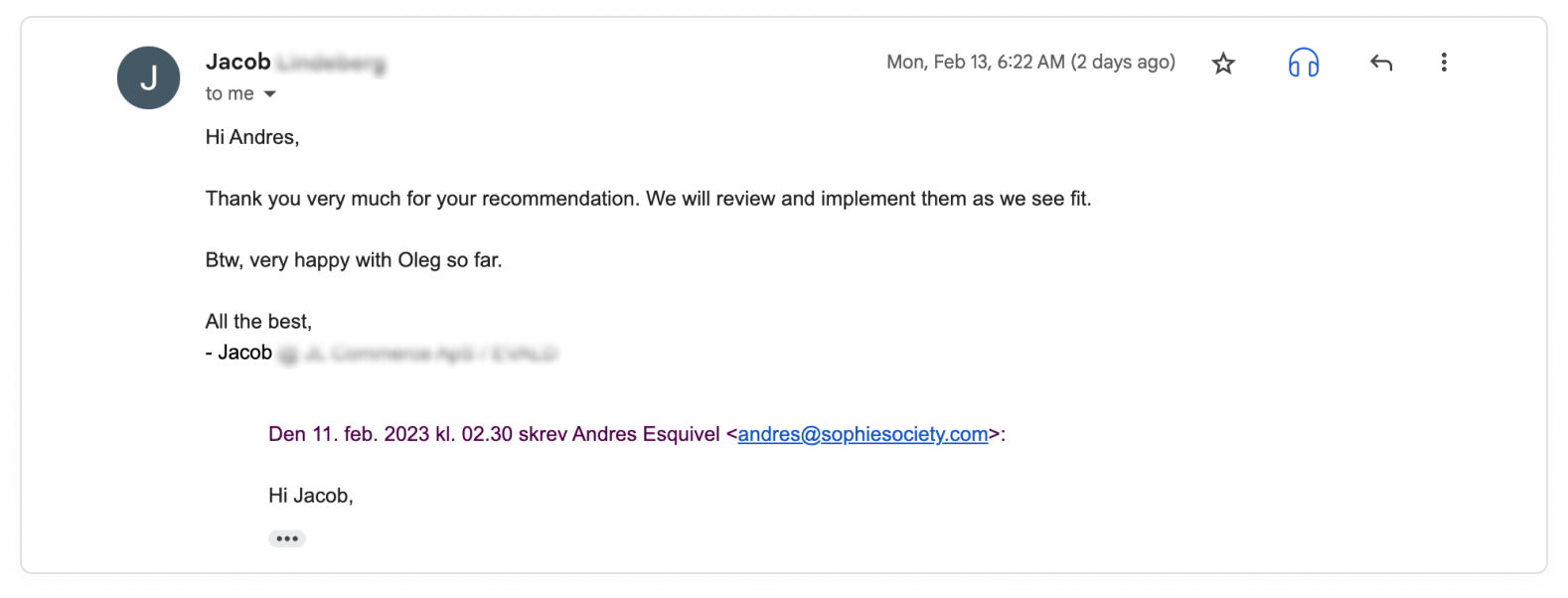1568x598 pixels.
Task: Click the 'Hi Andres,' greeting line
Action: pyautogui.click(x=252, y=137)
